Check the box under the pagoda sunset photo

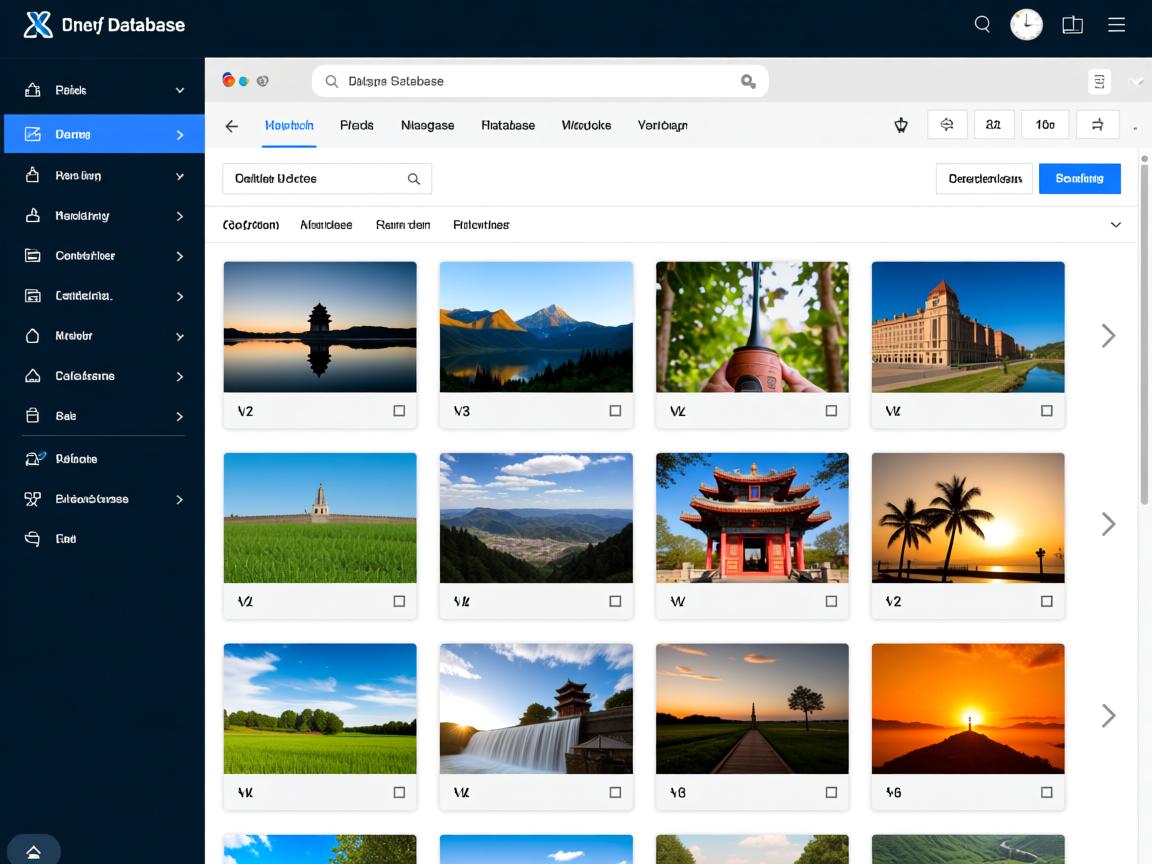click(399, 411)
